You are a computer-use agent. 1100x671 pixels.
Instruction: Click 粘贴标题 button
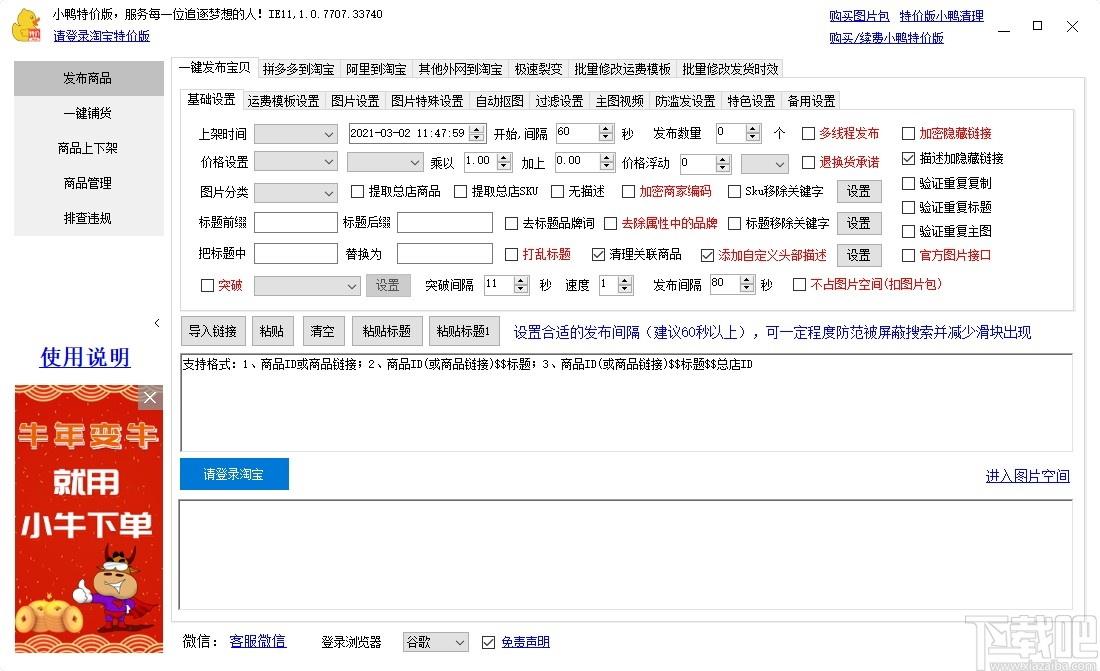tap(387, 331)
